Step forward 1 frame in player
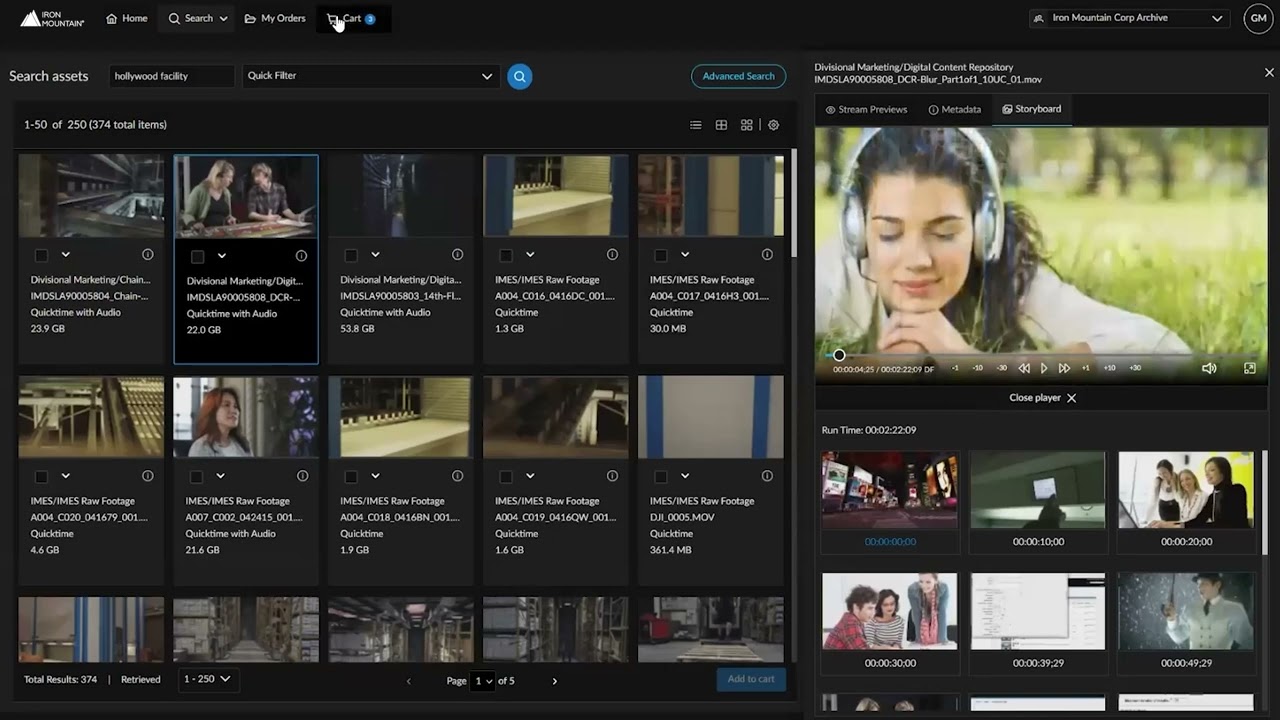1280x720 pixels. (1086, 368)
